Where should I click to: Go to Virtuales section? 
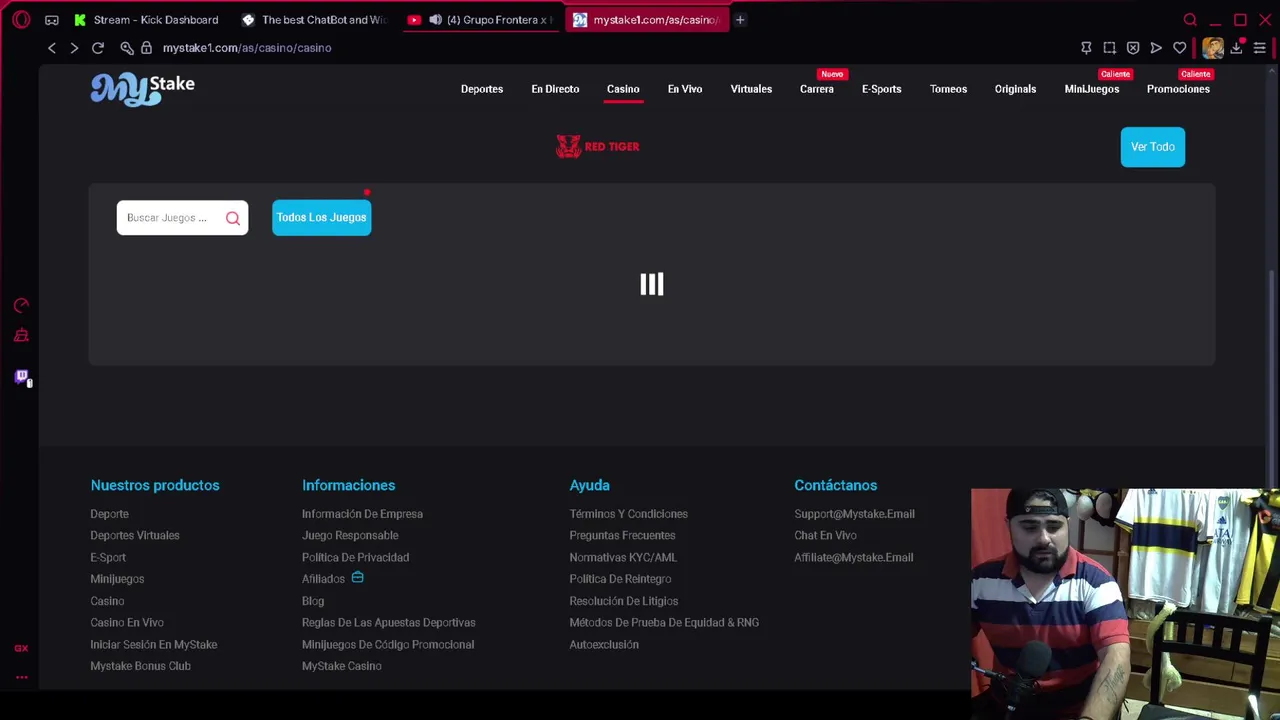point(751,89)
